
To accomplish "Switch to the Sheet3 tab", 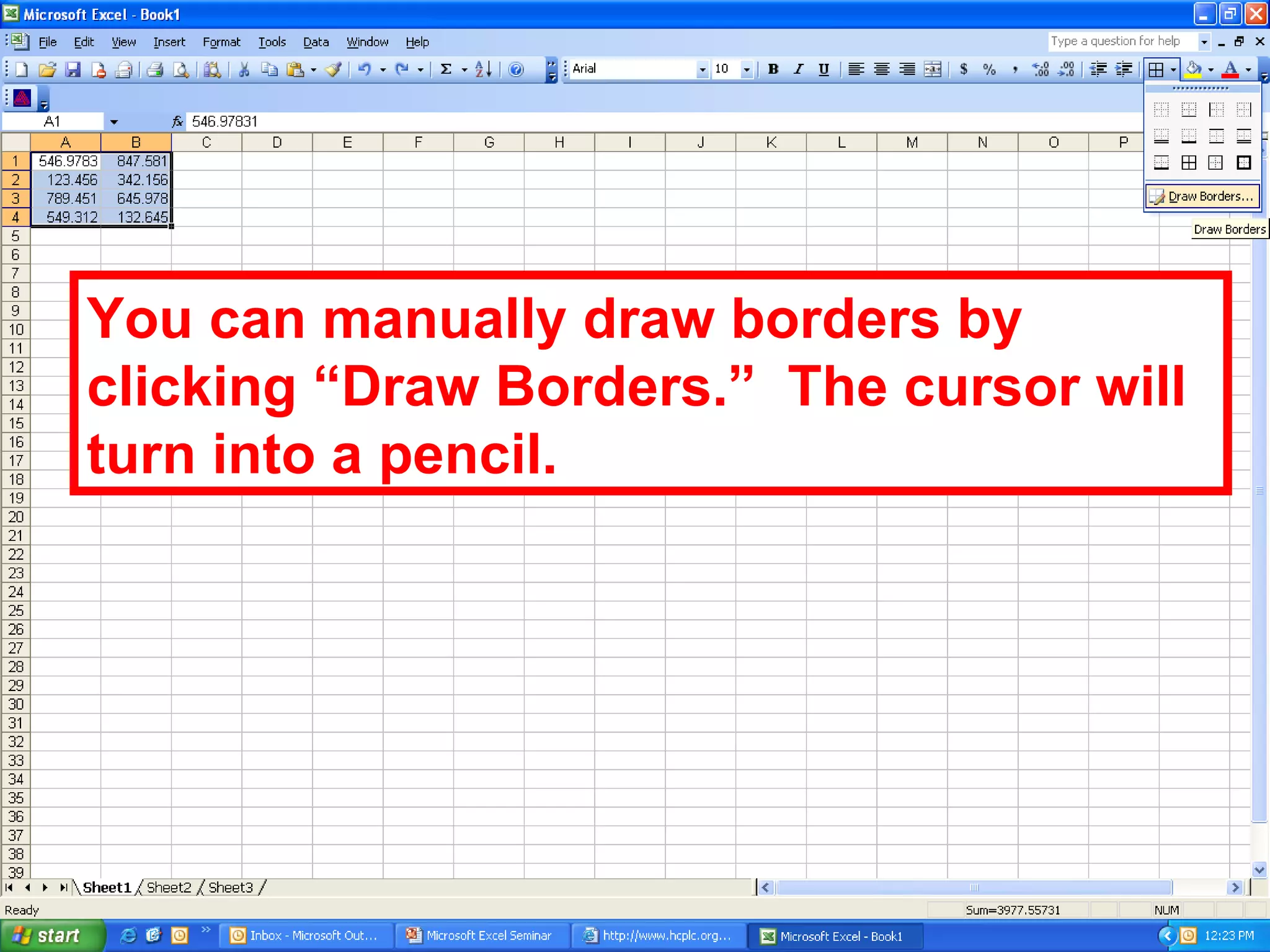I will [x=231, y=888].
